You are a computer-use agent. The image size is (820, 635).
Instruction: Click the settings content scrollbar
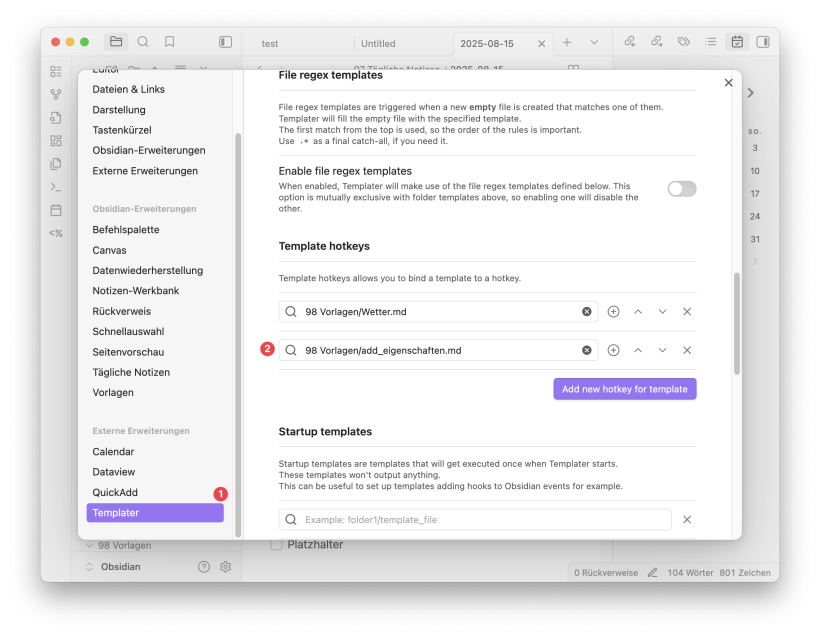tap(737, 323)
